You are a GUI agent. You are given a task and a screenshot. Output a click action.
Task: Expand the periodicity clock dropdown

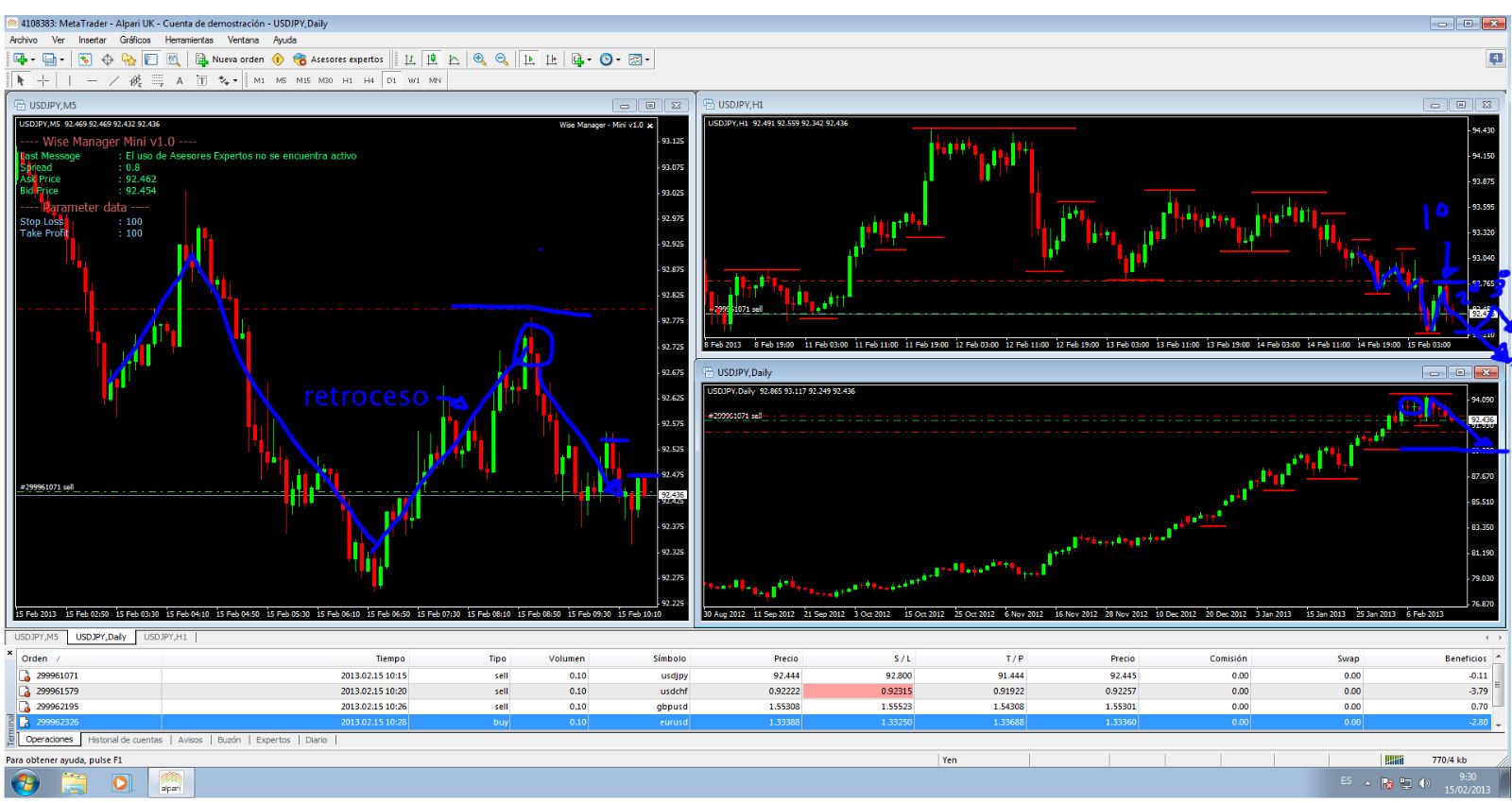(618, 60)
